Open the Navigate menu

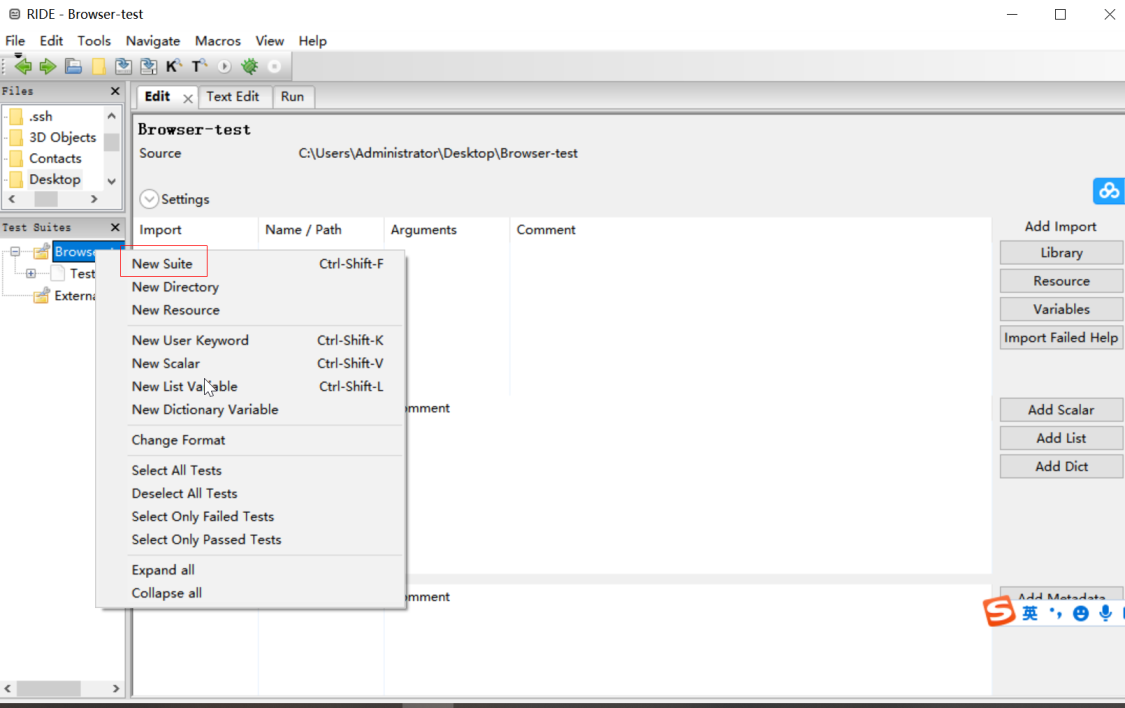click(x=153, y=41)
